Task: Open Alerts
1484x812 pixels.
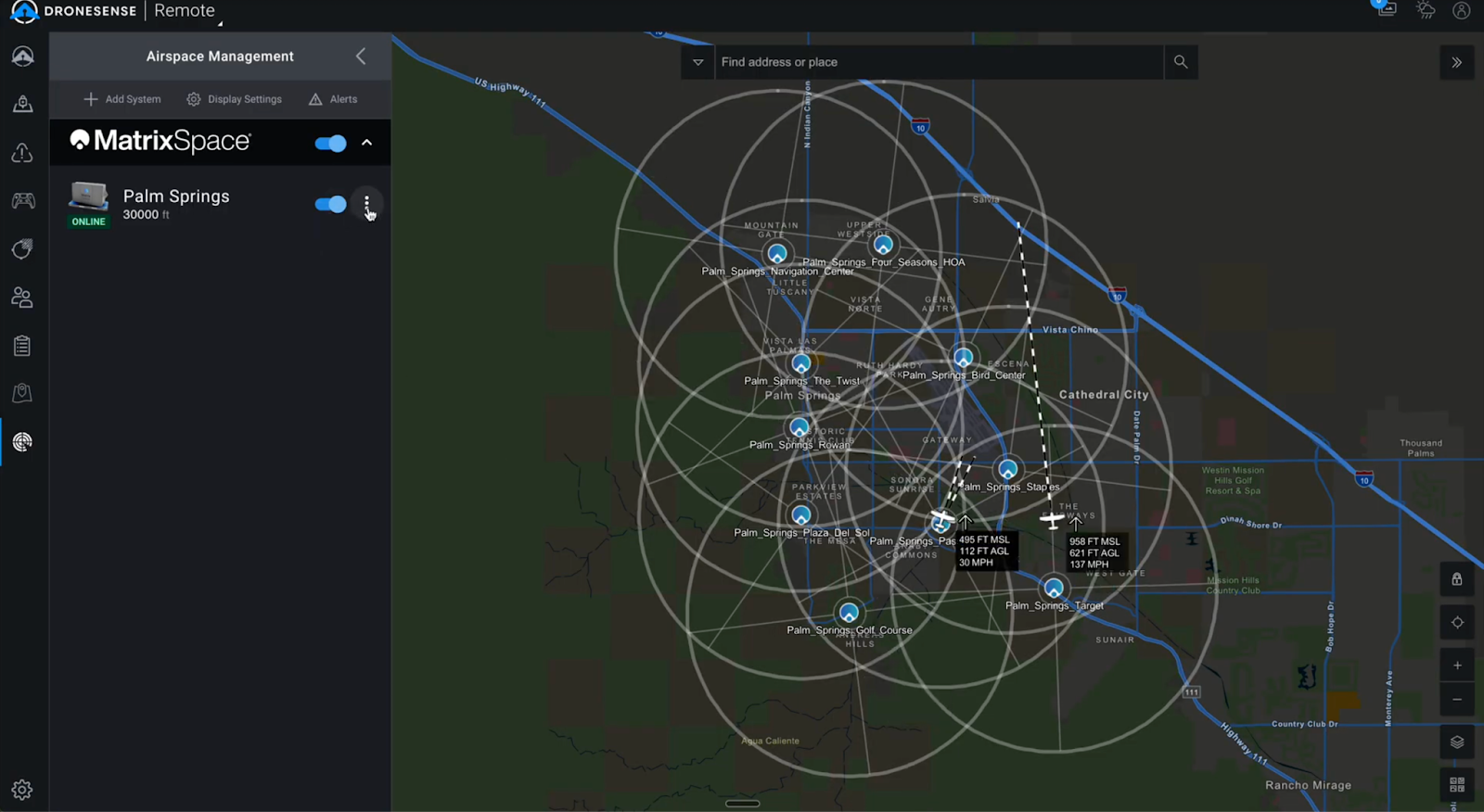Action: click(x=333, y=99)
